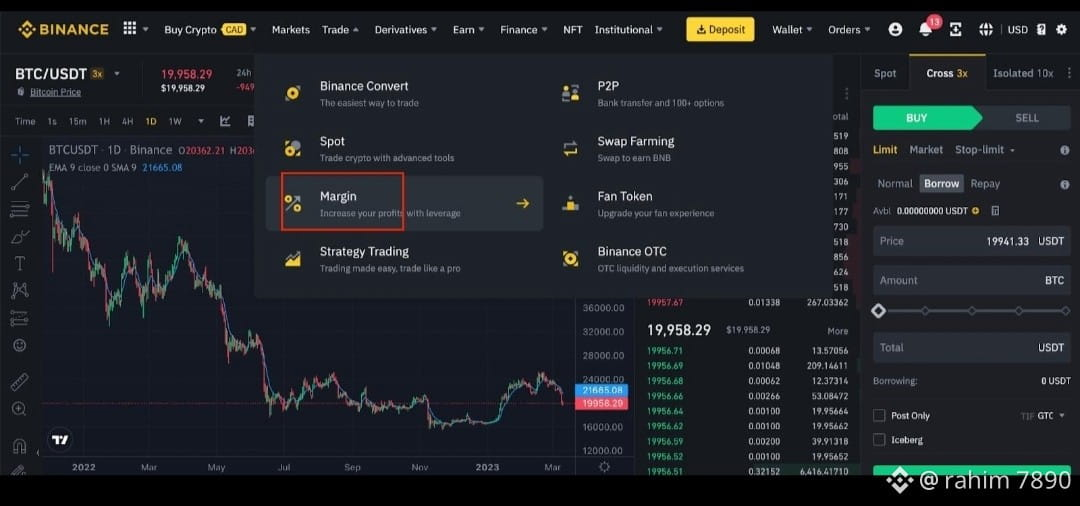The width and height of the screenshot is (1080, 506).
Task: Select the zoom in tool
Action: click(19, 409)
